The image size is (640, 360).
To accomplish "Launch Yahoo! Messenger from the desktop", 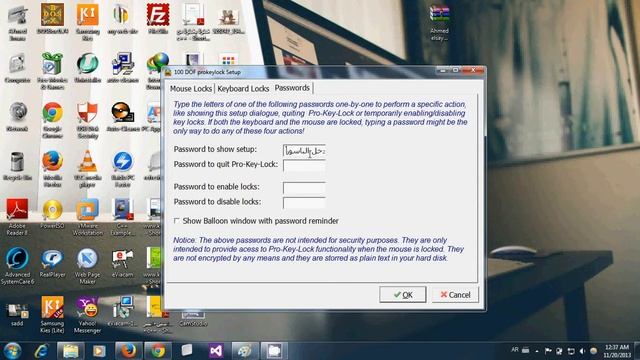I will pos(87,315).
